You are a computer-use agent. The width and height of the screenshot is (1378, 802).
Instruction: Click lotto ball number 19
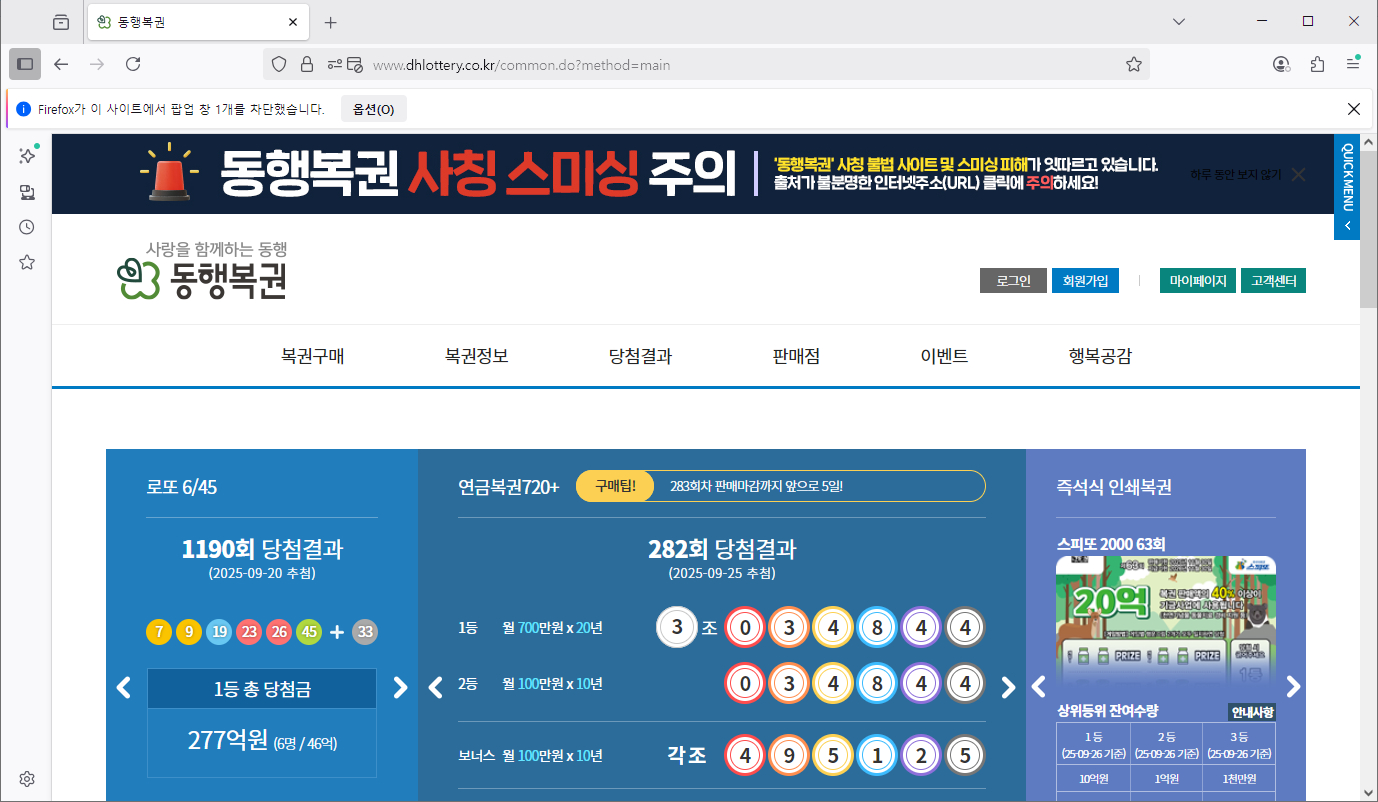coord(219,632)
